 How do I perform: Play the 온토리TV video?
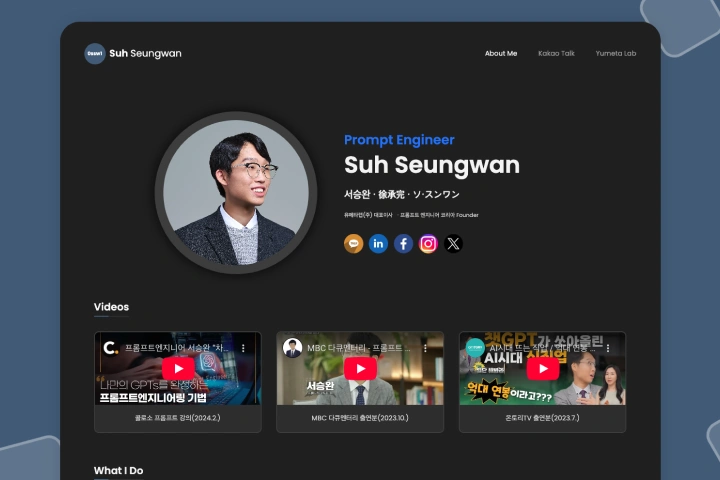[x=543, y=368]
